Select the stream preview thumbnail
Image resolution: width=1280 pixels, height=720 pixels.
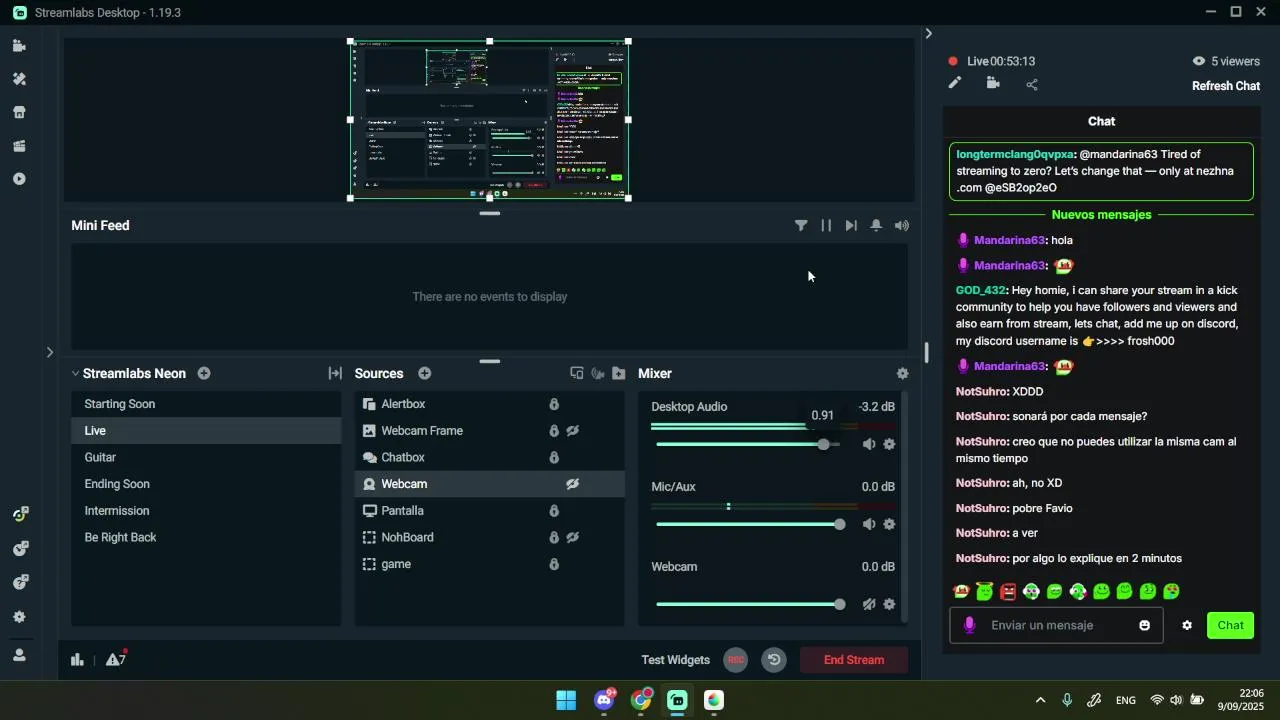pos(489,120)
